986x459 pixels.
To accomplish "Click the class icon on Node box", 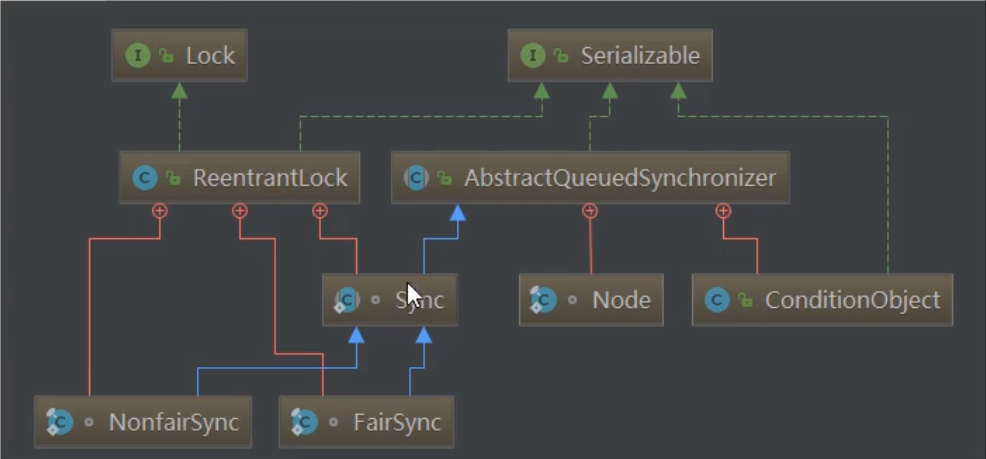I will 543,300.
